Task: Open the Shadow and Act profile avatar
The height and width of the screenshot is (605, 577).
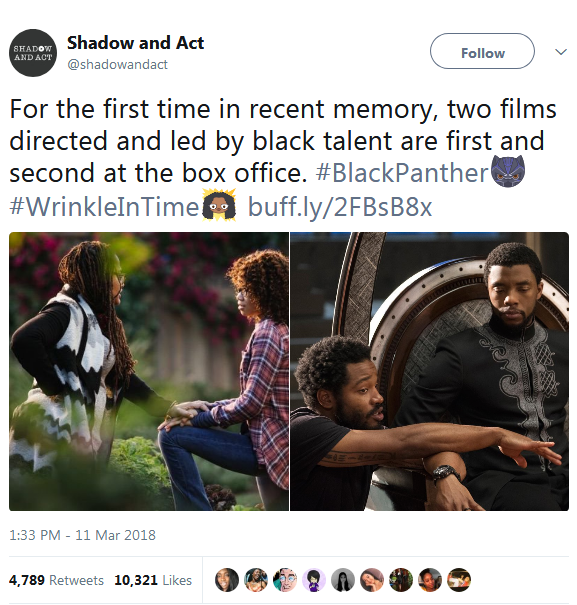Action: click(33, 53)
